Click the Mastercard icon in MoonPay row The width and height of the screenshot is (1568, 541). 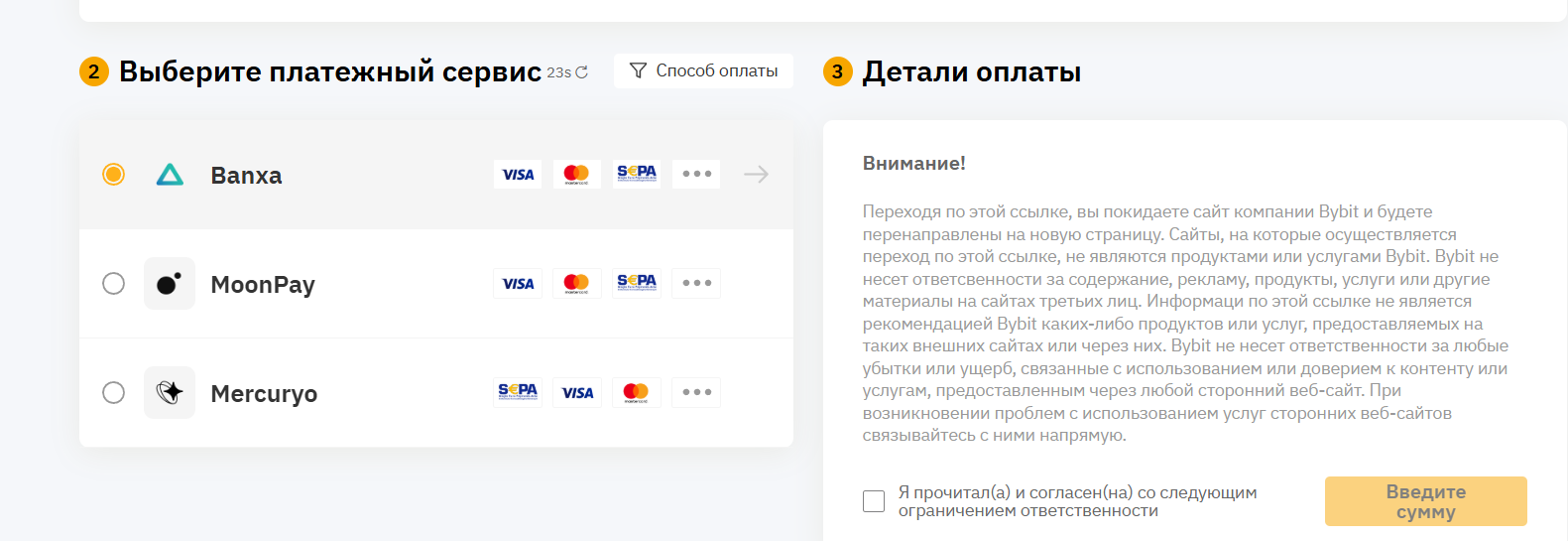pos(576,284)
